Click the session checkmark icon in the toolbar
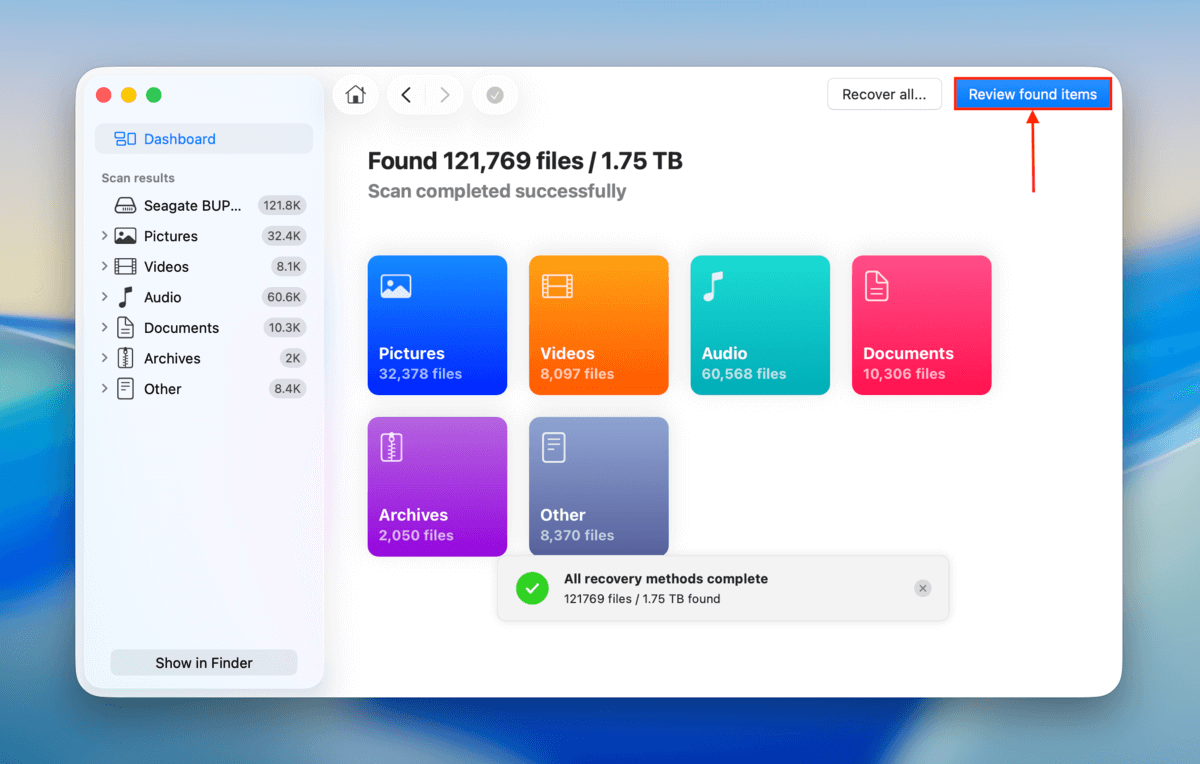 click(x=495, y=94)
